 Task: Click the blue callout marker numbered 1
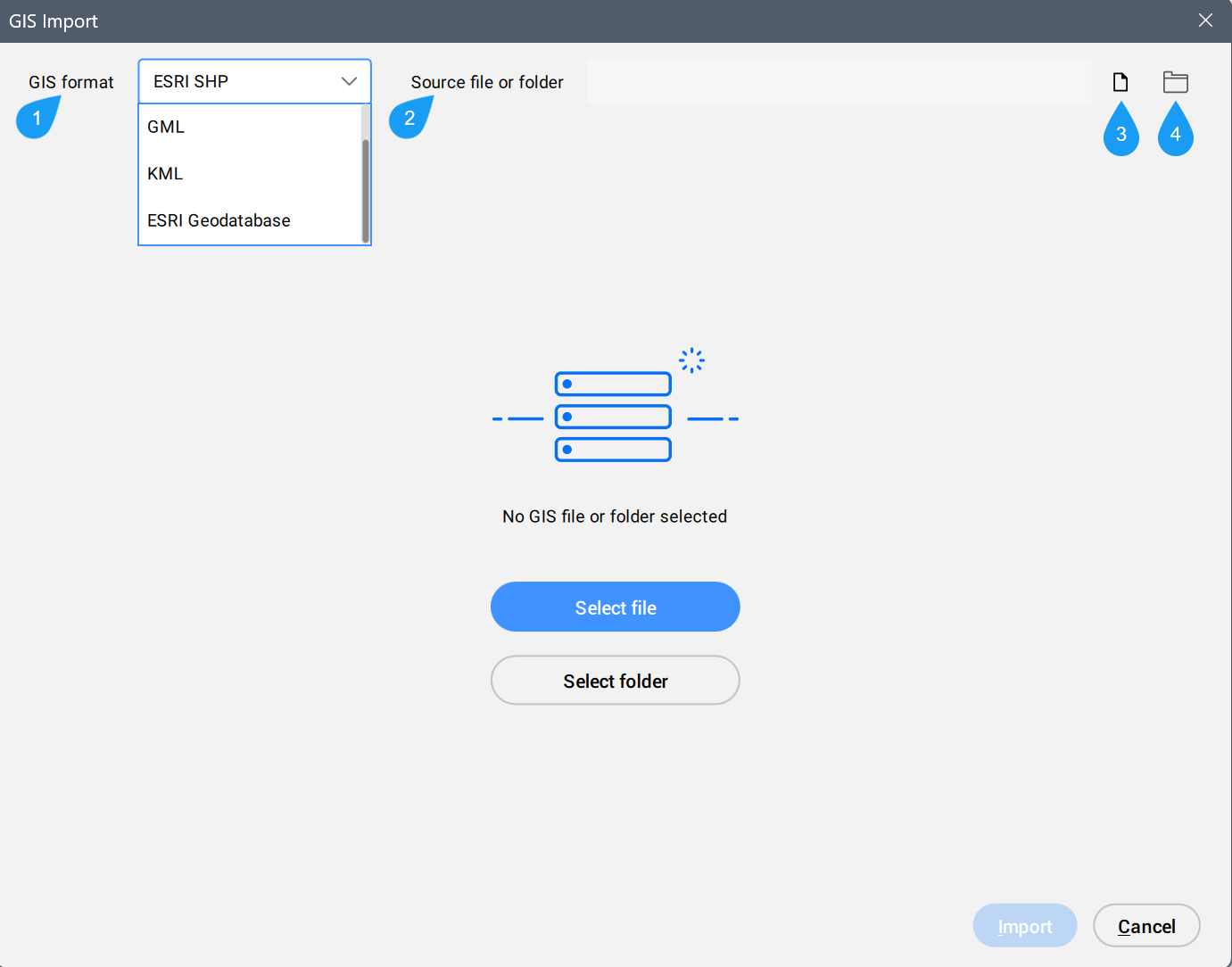[x=37, y=119]
